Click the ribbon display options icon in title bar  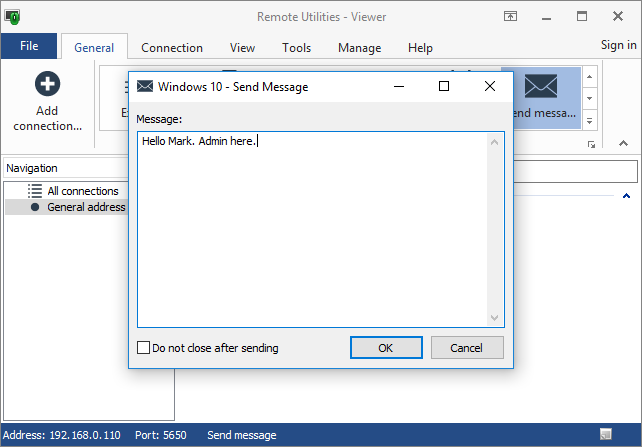(x=510, y=16)
